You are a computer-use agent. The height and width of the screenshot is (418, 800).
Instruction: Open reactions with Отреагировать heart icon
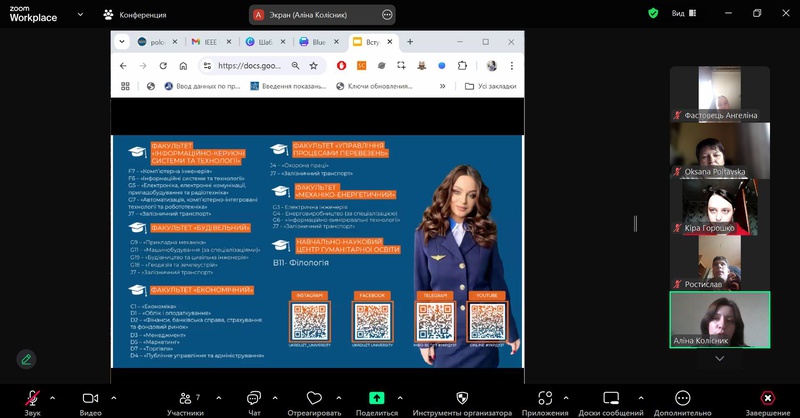tap(314, 403)
